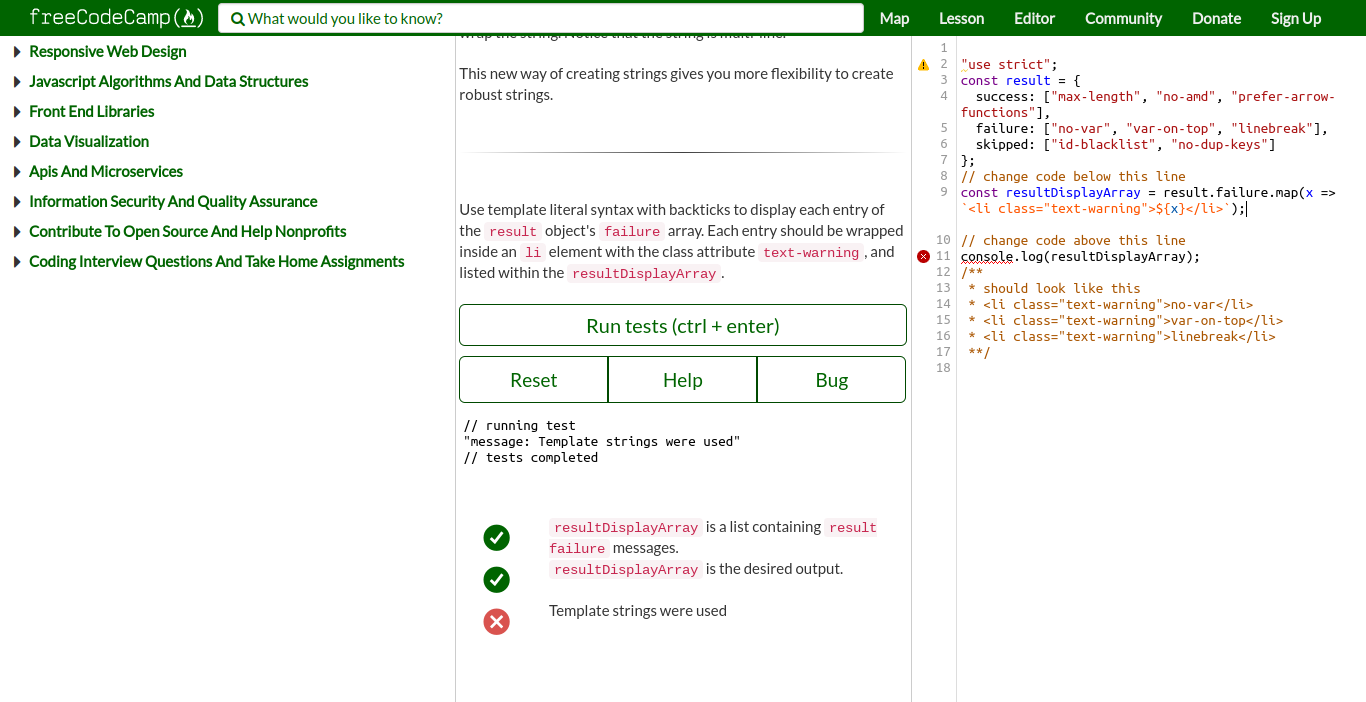The image size is (1366, 702).
Task: Open Javascript Algorithms And Data Structures link
Action: click(x=169, y=82)
